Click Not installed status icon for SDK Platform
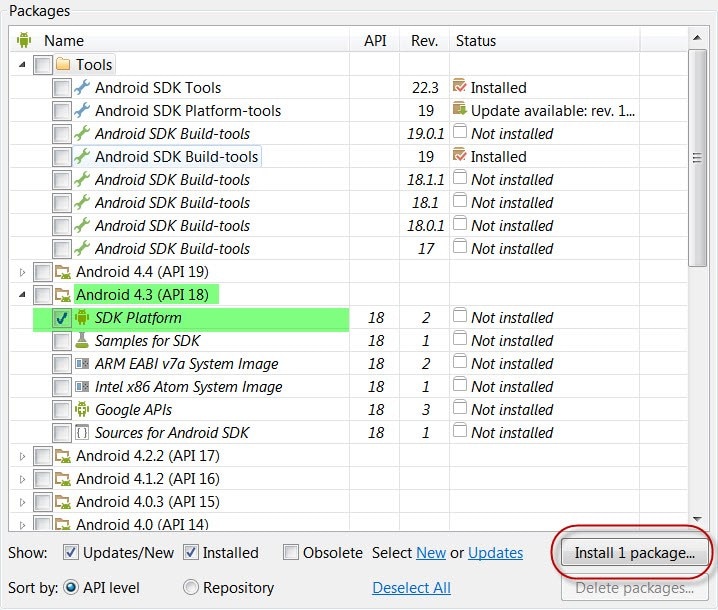Viewport: 718px width, 610px height. pyautogui.click(x=460, y=316)
